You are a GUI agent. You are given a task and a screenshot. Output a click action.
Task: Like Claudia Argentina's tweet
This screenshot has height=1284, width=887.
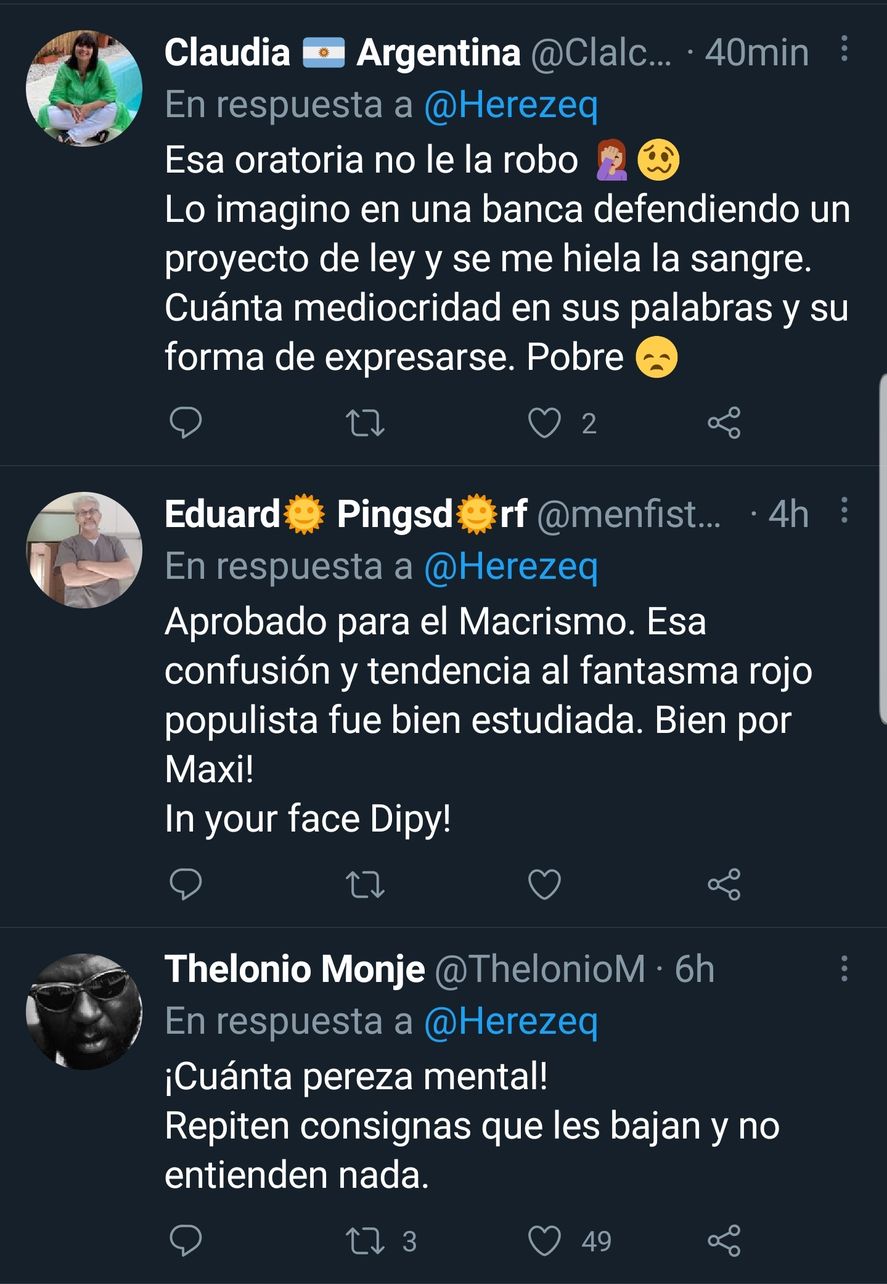(544, 423)
